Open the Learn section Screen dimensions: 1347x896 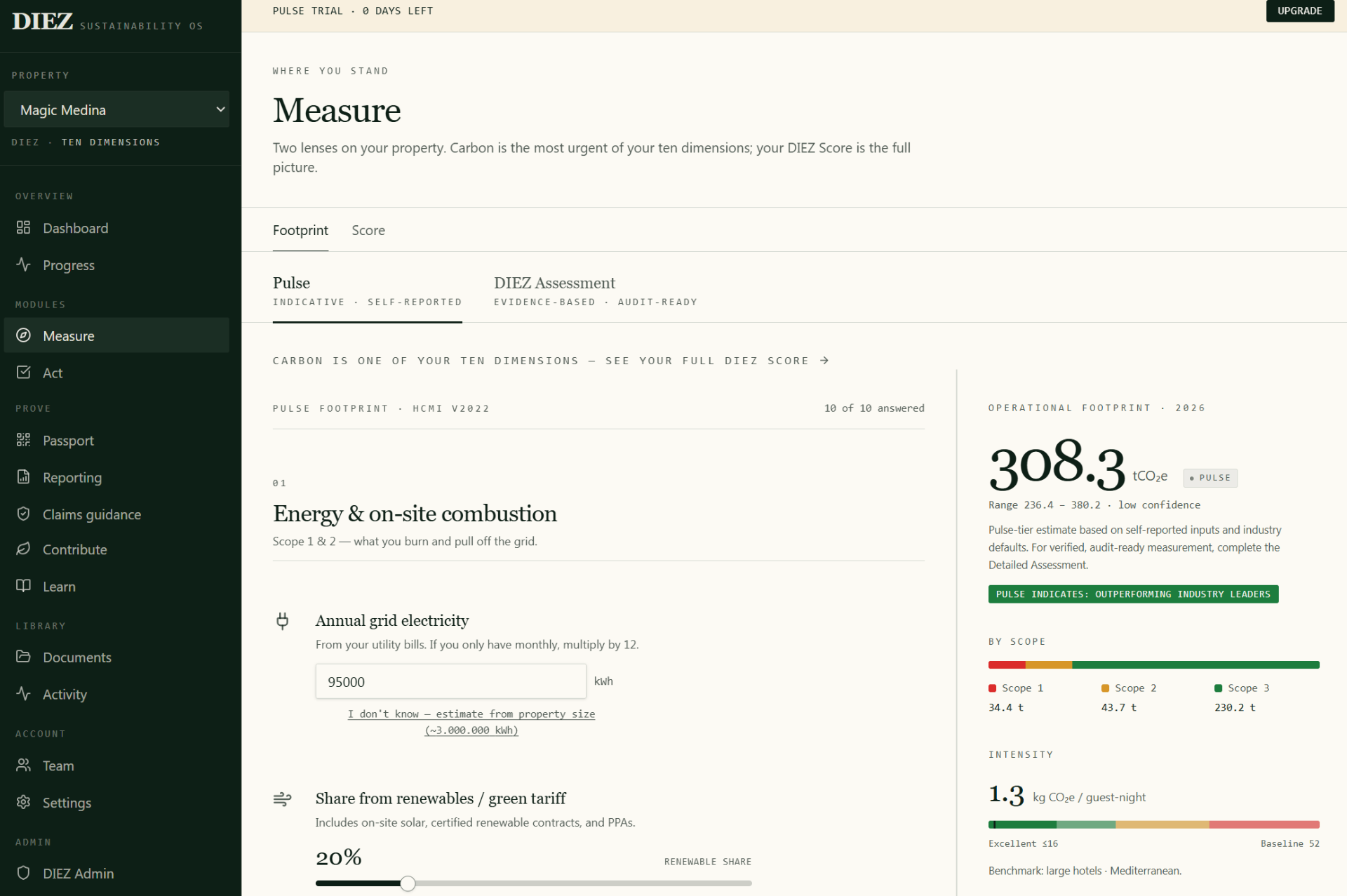coord(116,587)
